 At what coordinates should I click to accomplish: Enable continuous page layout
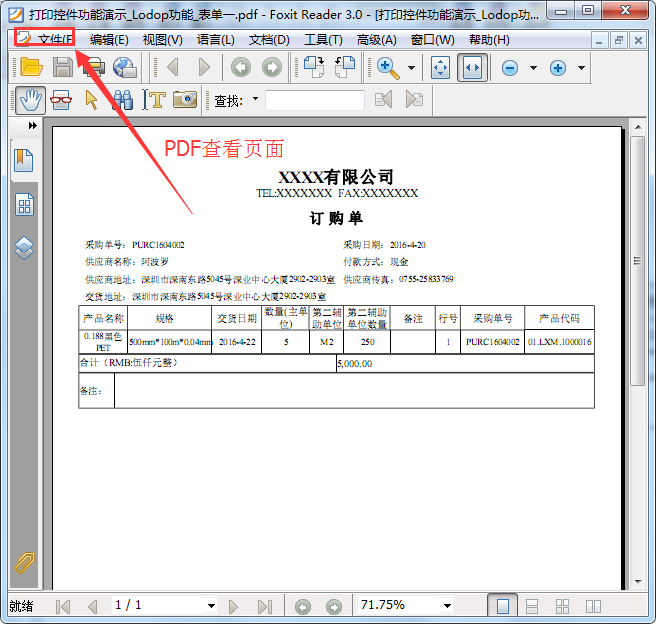[533, 605]
